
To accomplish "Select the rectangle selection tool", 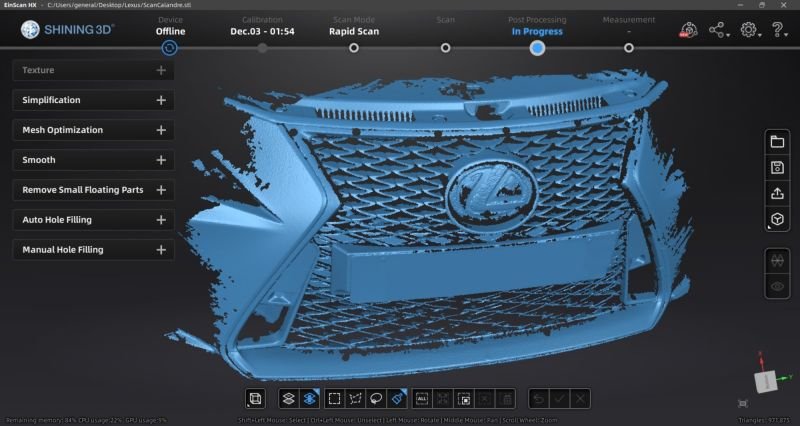I will pos(335,398).
